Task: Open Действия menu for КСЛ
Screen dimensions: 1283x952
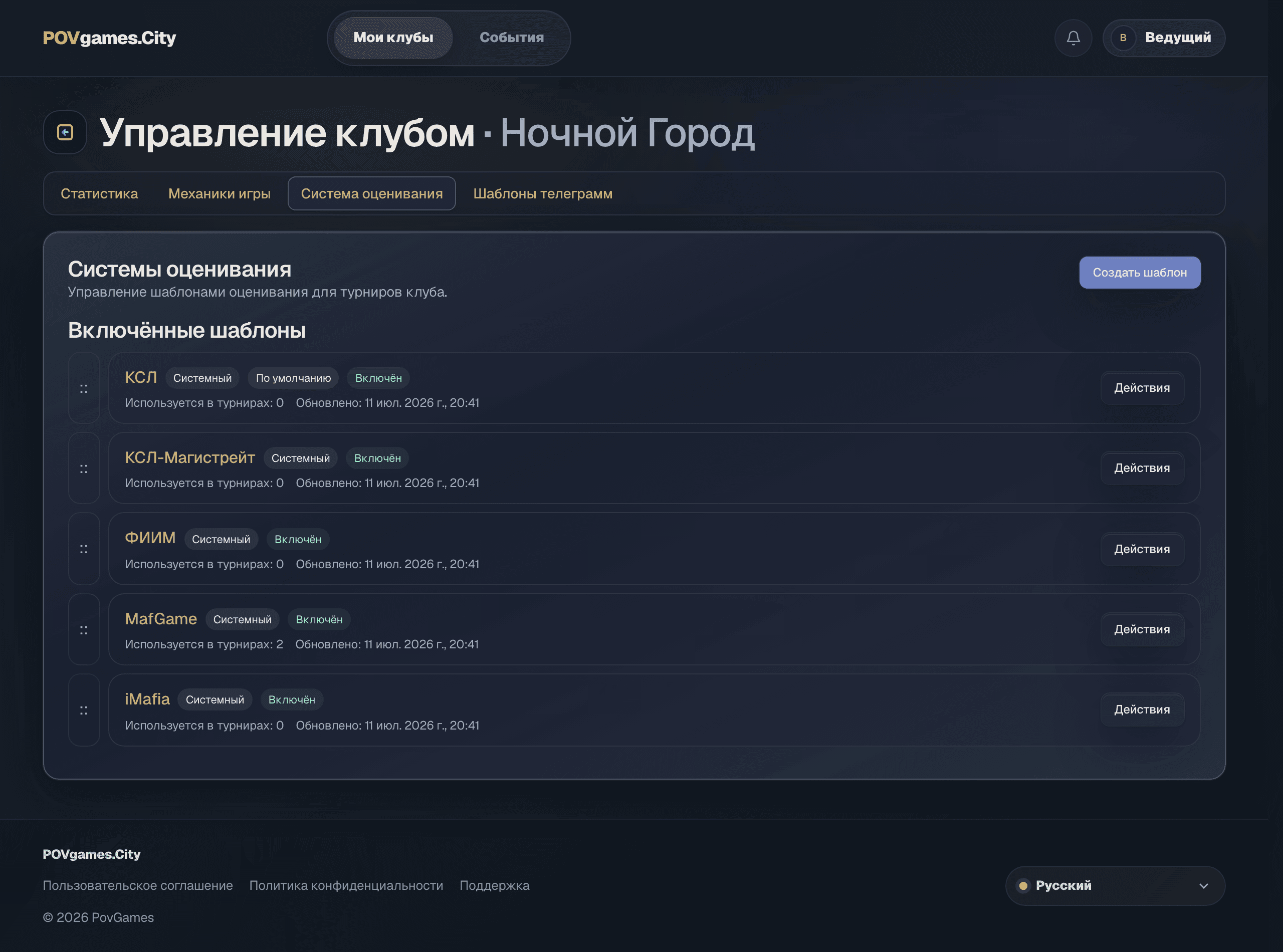Action: [x=1142, y=388]
